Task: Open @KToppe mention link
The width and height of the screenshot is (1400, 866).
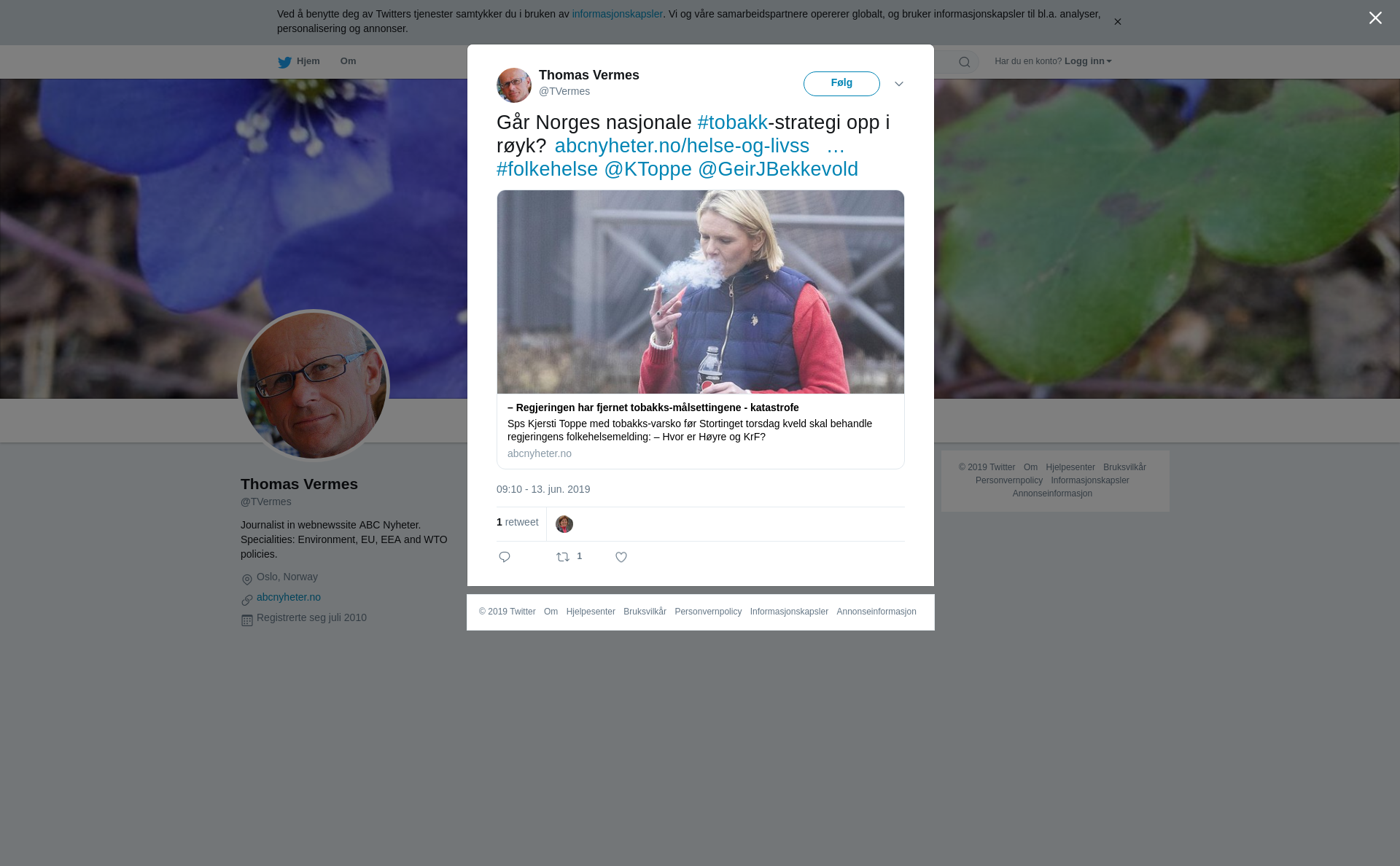Action: [x=647, y=169]
